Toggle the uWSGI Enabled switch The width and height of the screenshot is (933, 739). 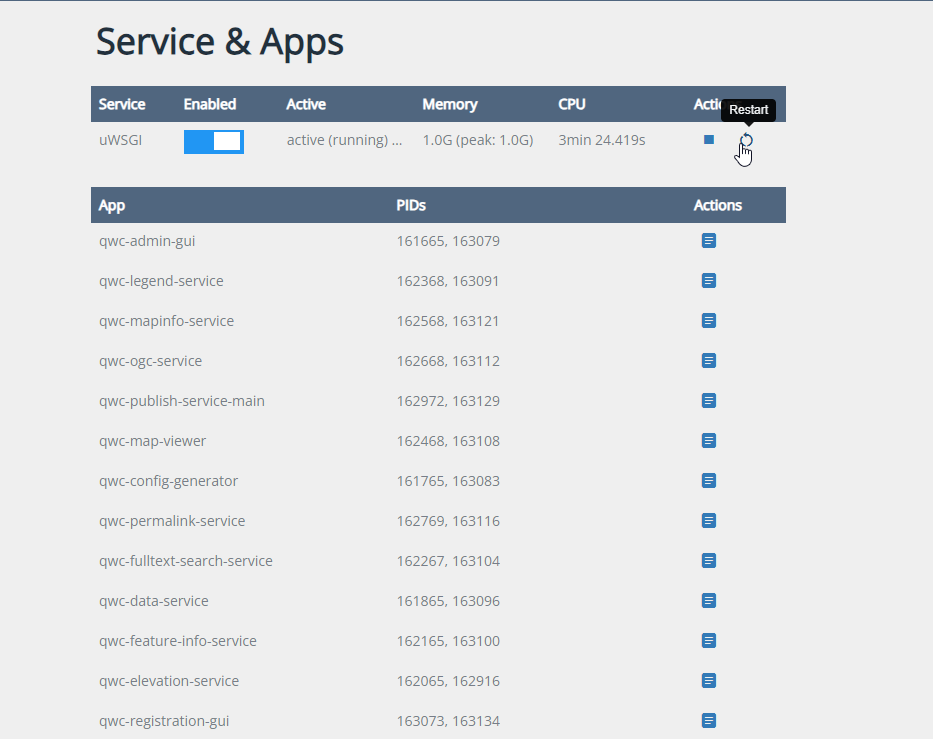click(214, 141)
